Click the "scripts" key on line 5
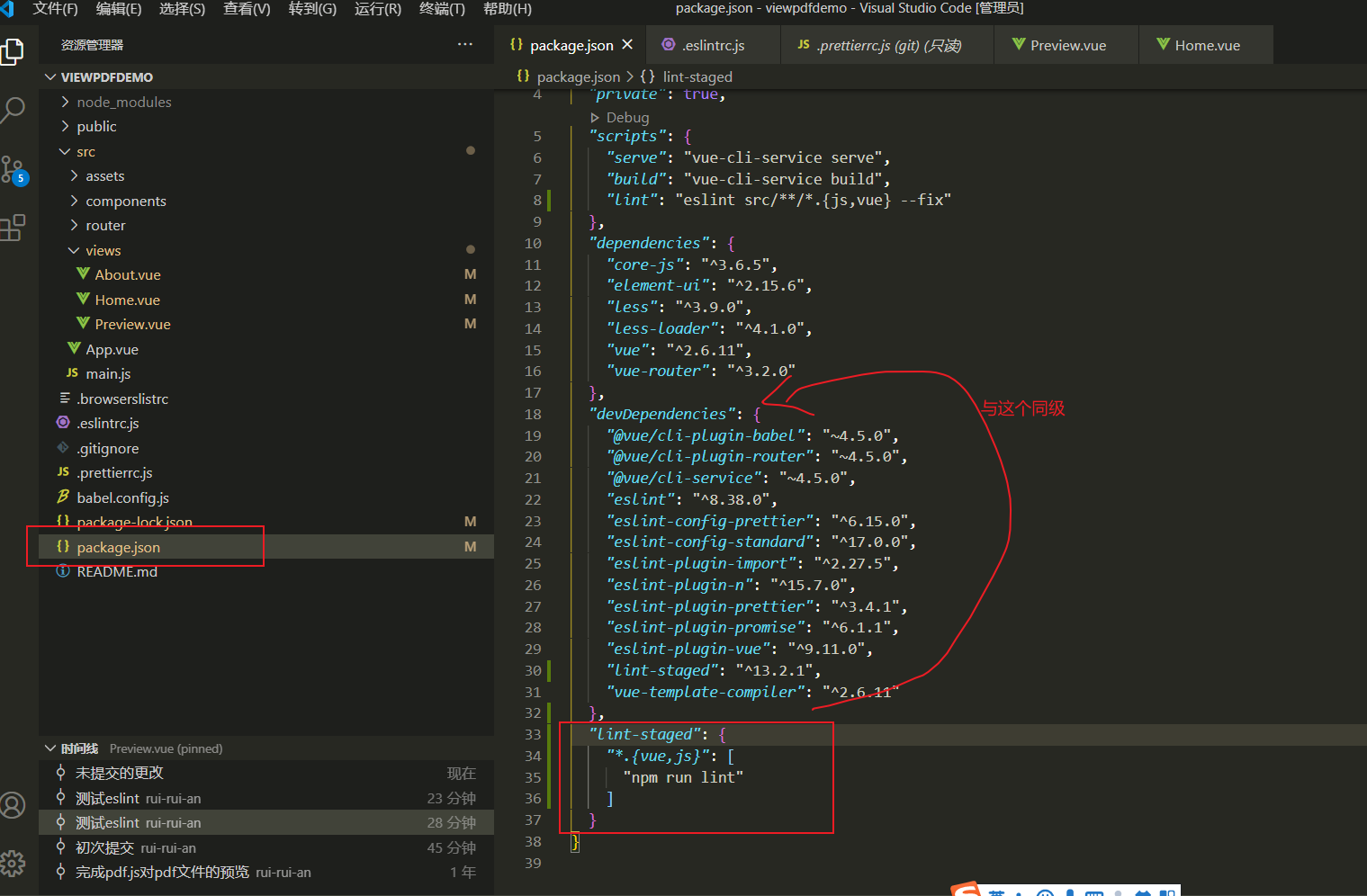This screenshot has width=1367, height=896. 626,136
